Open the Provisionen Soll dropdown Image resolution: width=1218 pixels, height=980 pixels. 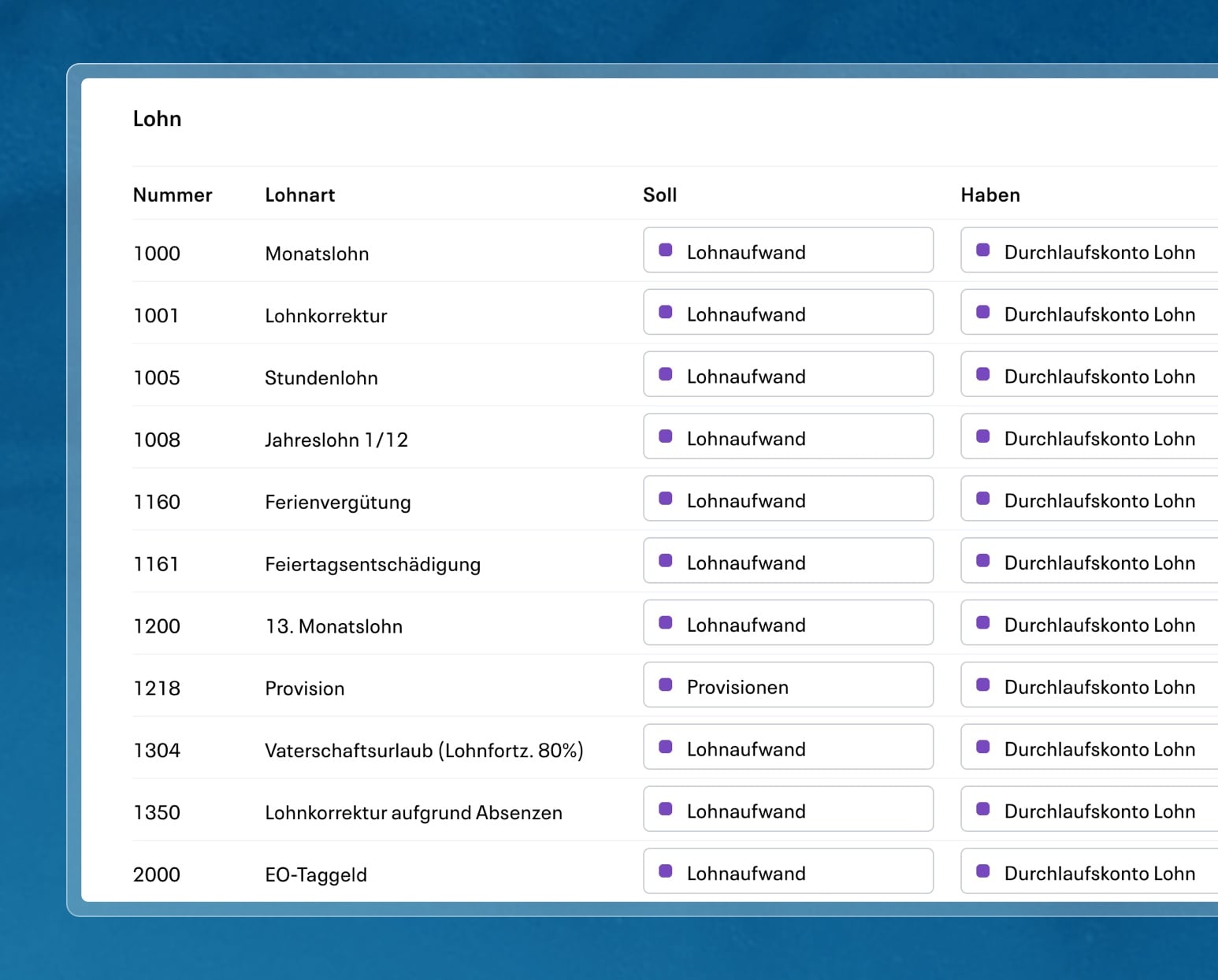point(788,685)
